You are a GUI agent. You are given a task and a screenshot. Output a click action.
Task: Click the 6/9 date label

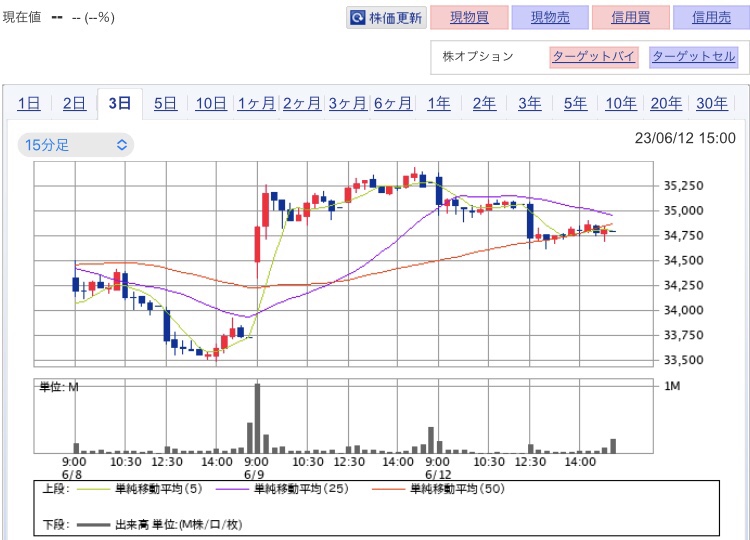tap(254, 474)
